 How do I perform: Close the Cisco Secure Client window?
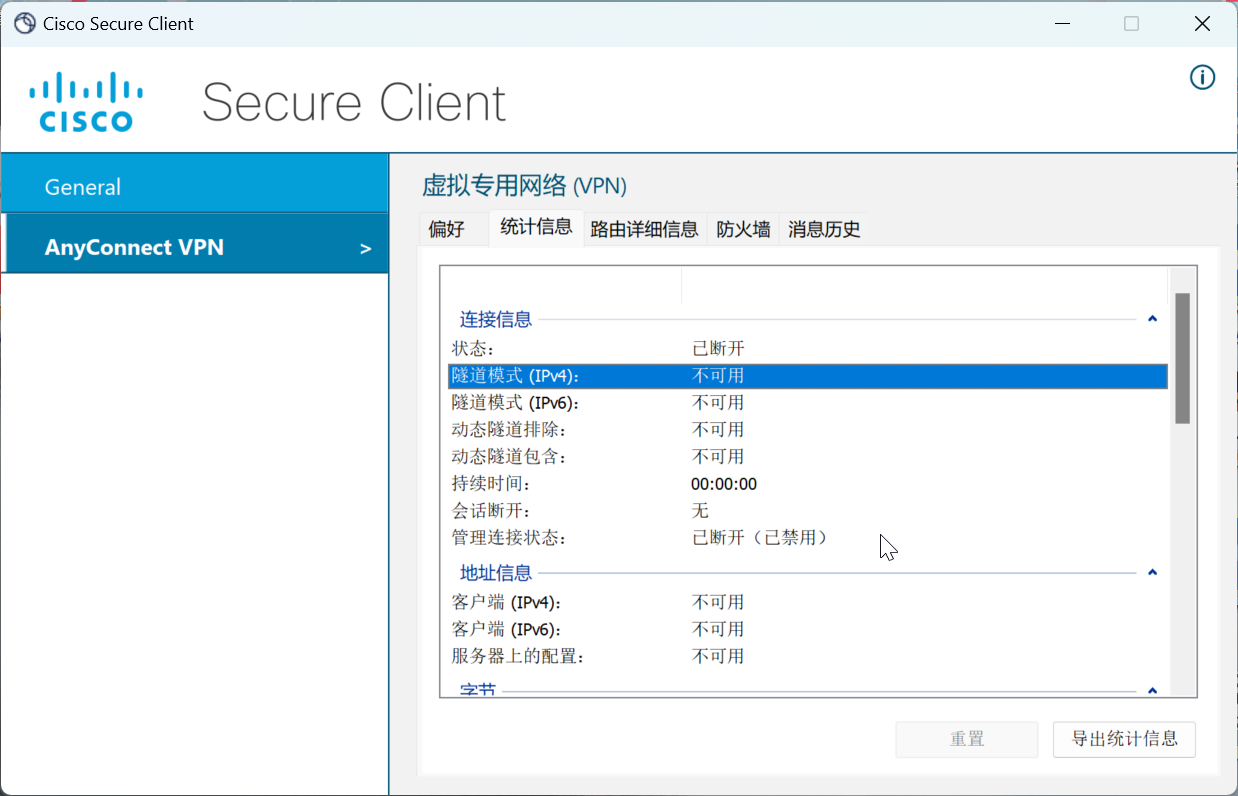[x=1203, y=23]
